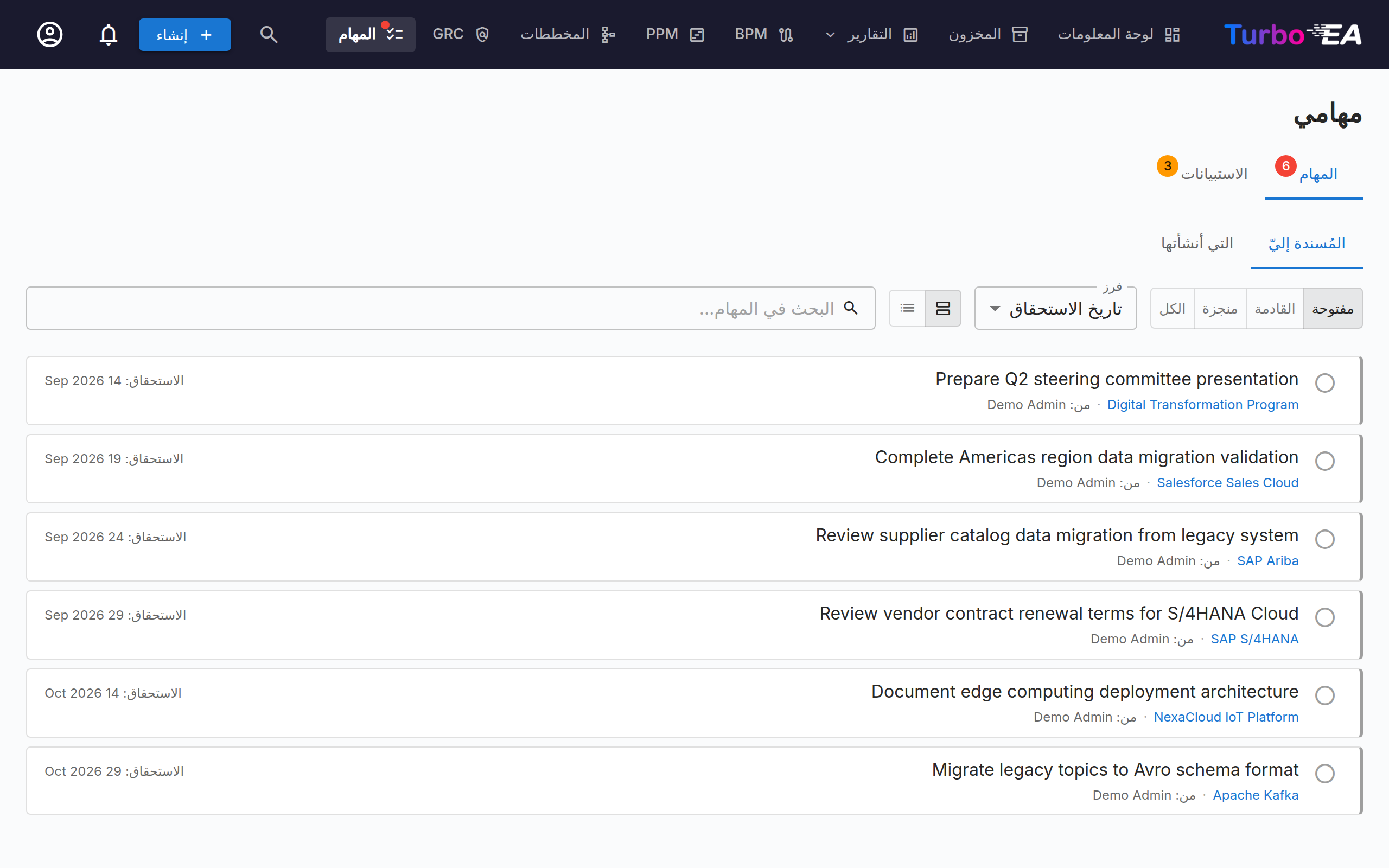Filter tasks by القادمة status
The image size is (1389, 868).
tap(1275, 308)
